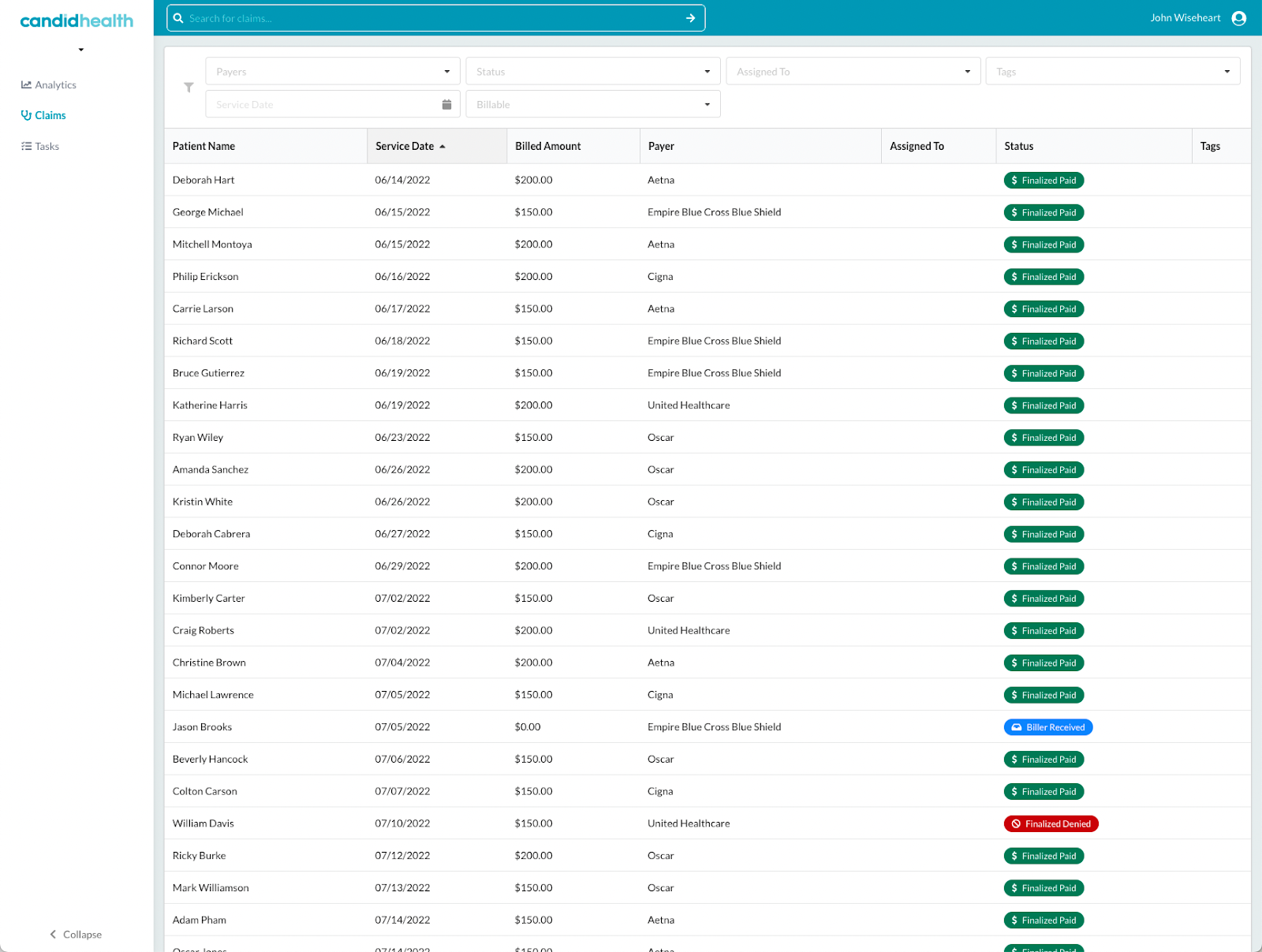Collapse the sidebar

76,934
